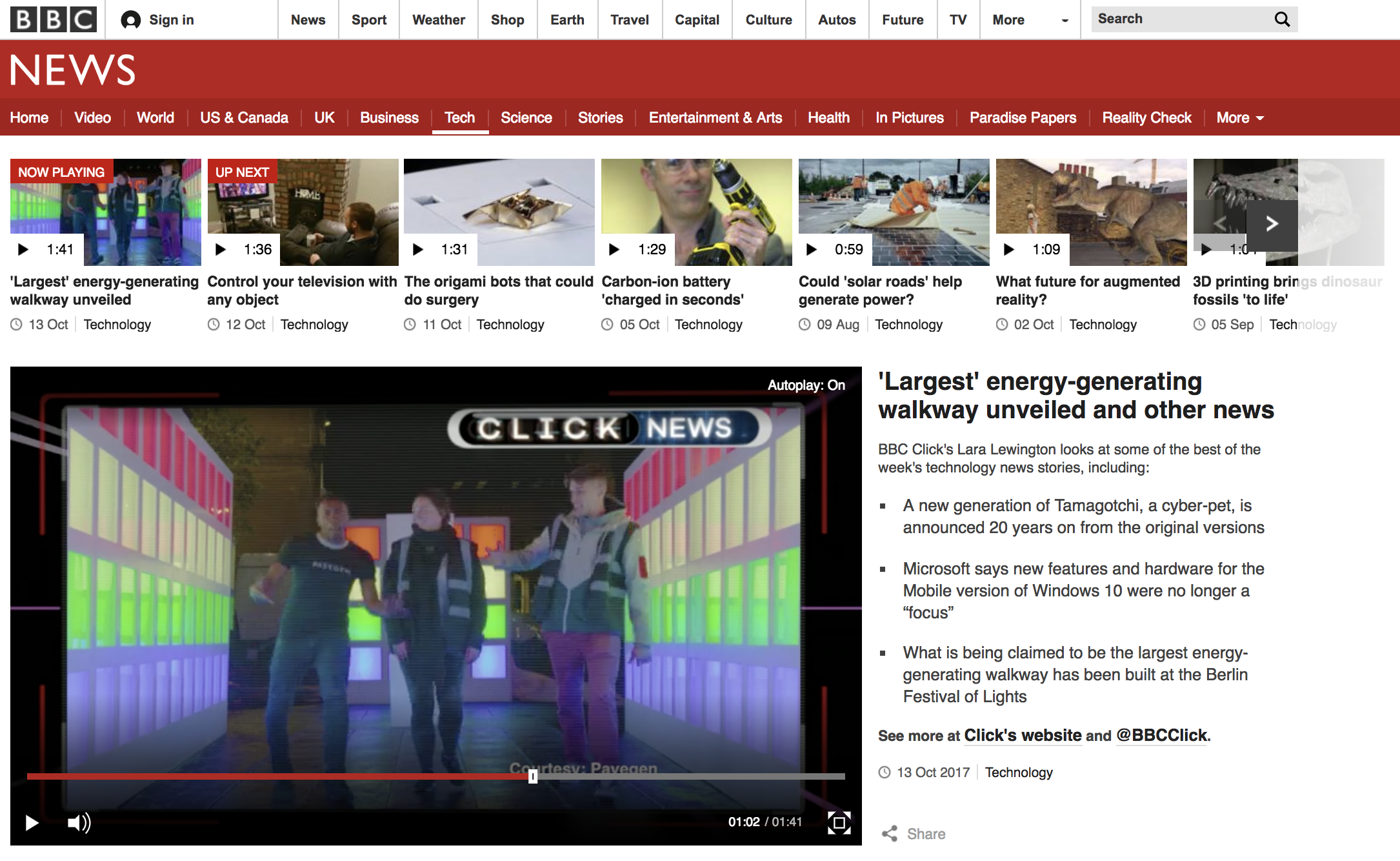Open Shop in the top bar
The image size is (1400, 861).
coord(508,20)
